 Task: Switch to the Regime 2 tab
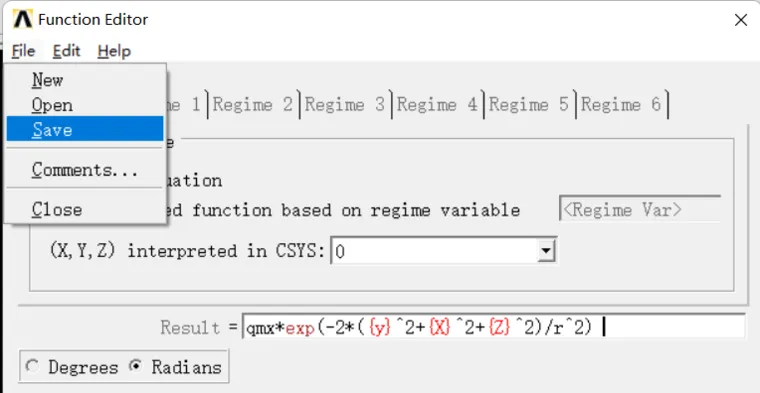click(253, 104)
